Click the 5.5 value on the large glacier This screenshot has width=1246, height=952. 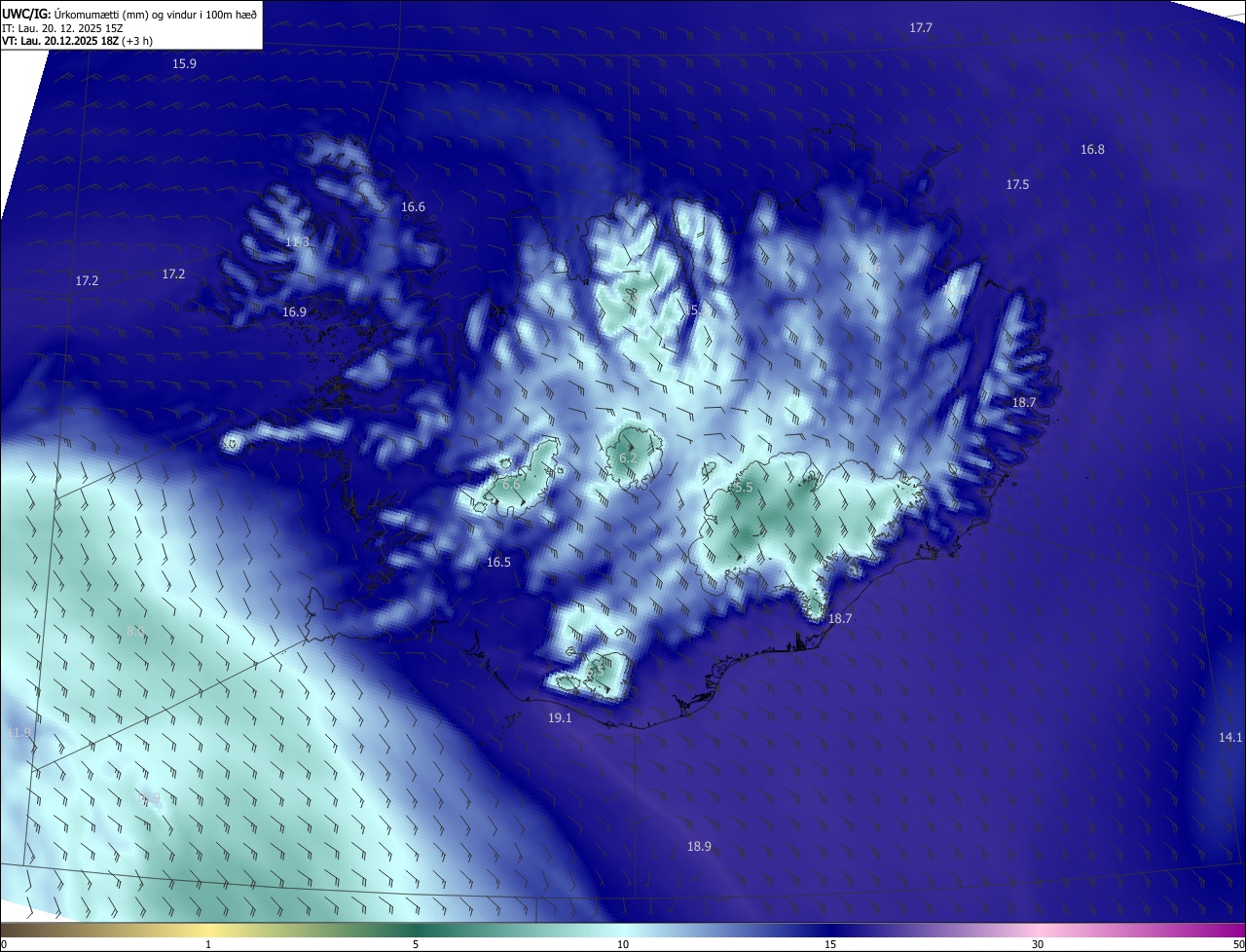[744, 488]
